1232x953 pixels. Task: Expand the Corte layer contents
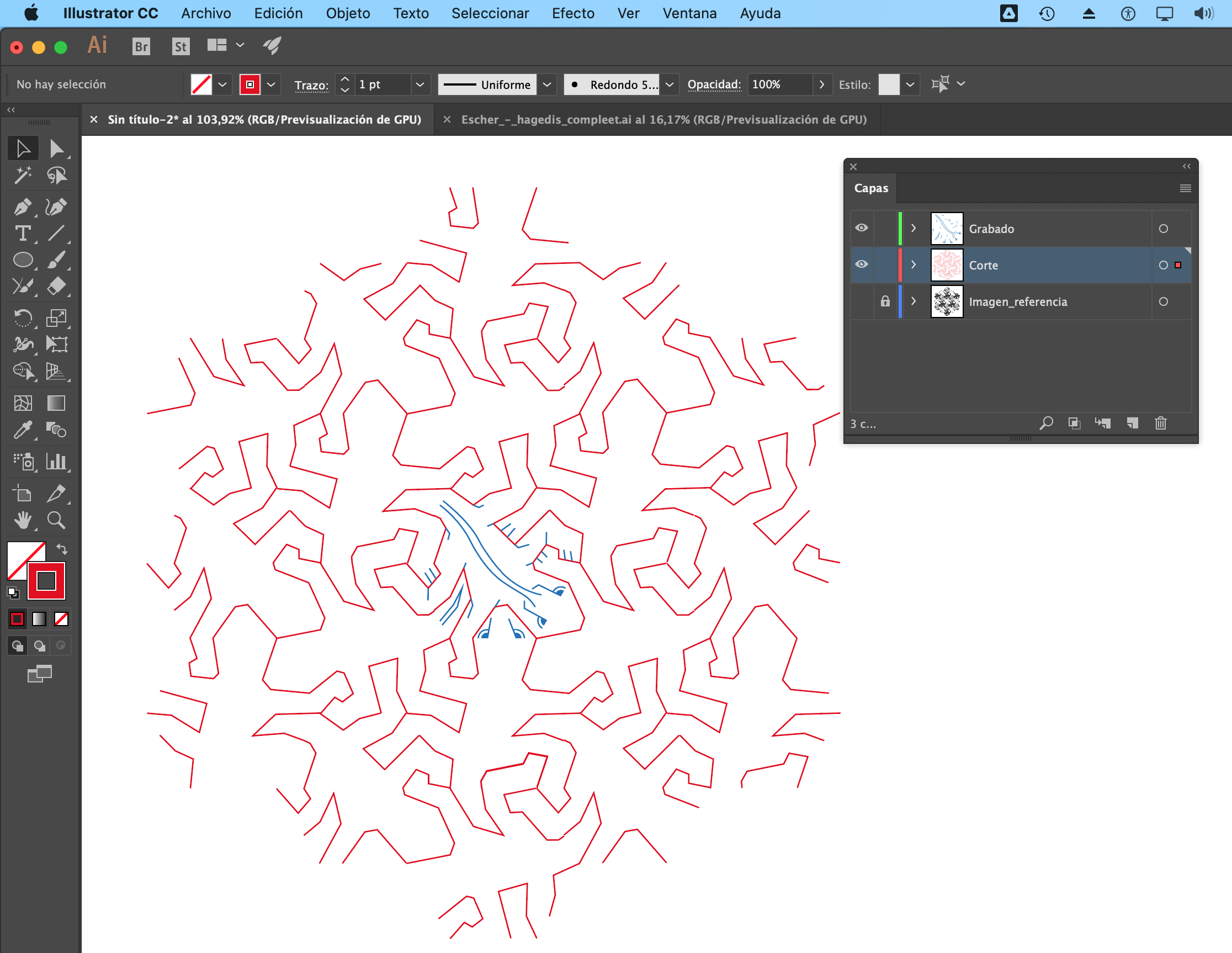(914, 264)
